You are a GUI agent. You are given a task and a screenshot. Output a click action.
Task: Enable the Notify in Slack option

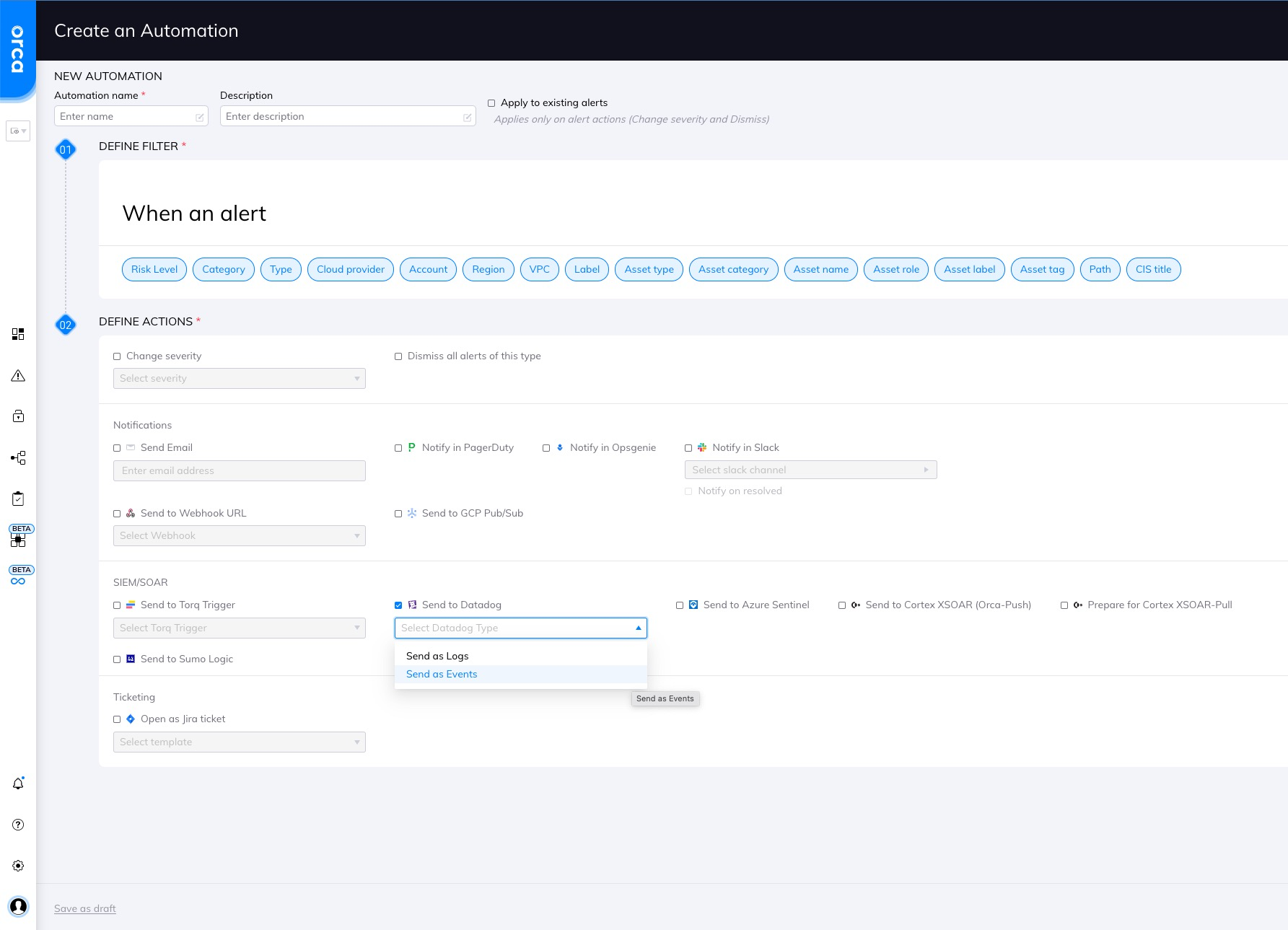tap(688, 447)
